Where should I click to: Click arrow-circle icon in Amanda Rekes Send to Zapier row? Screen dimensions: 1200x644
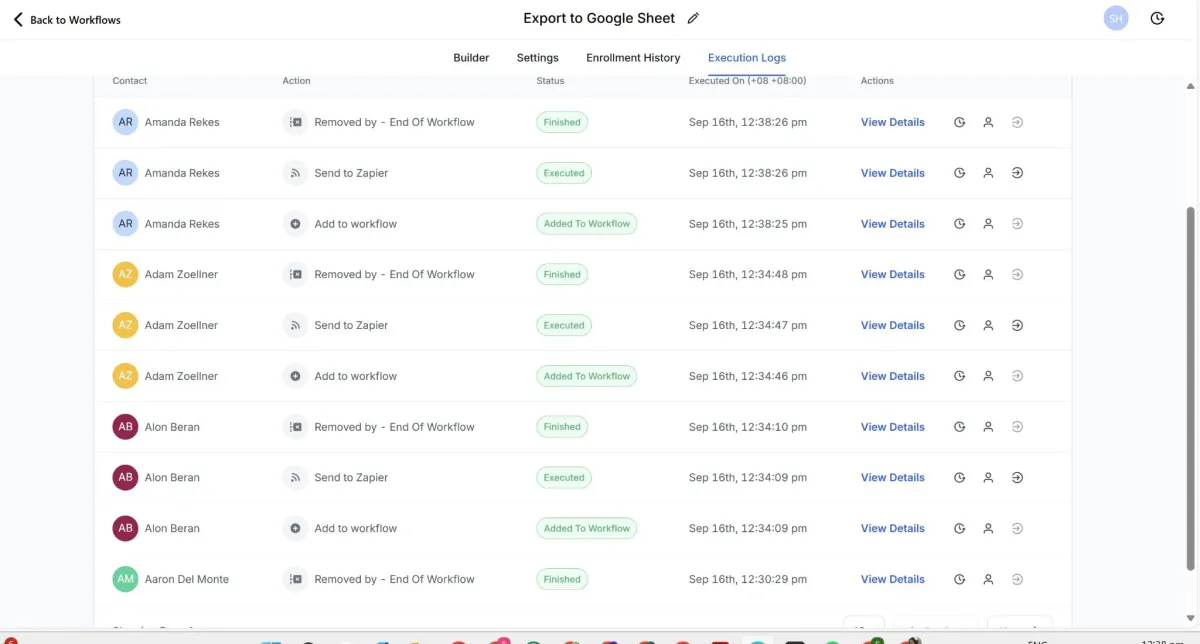(1017, 173)
